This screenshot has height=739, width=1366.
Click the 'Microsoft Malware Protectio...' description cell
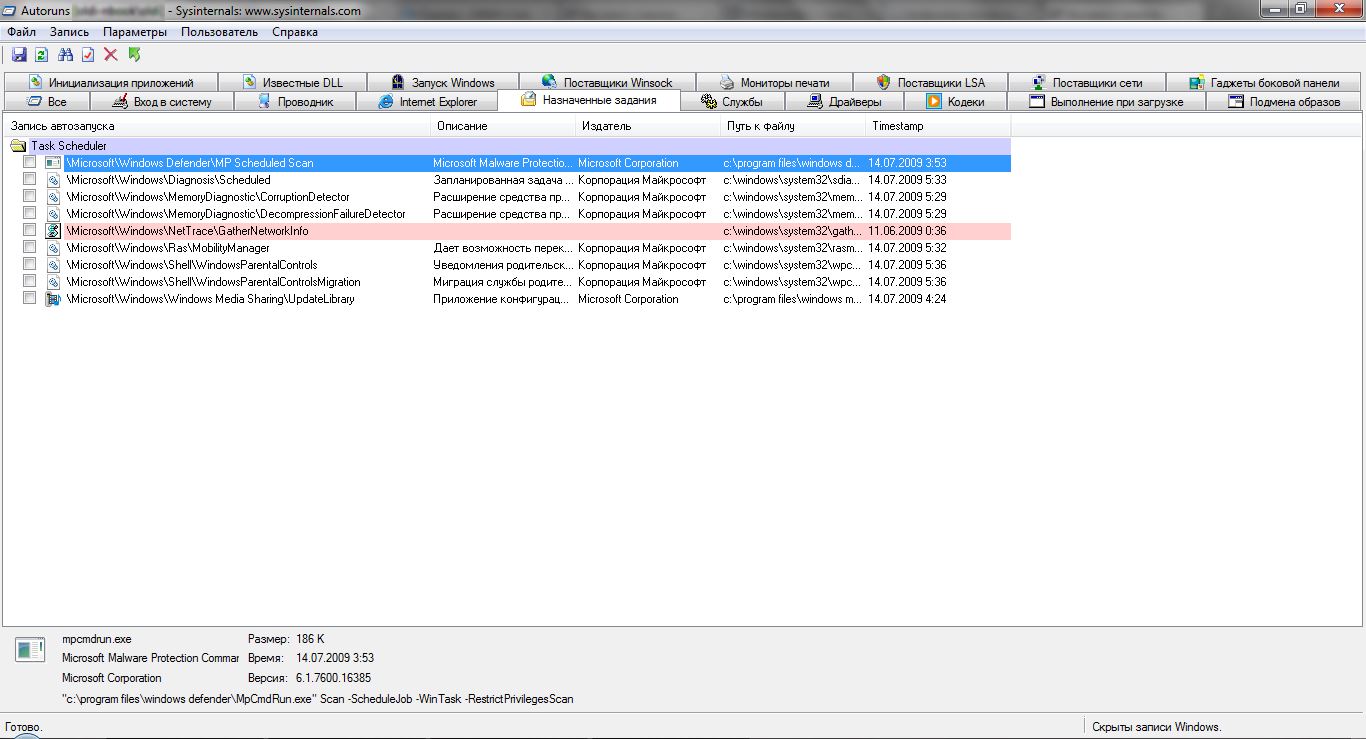pyautogui.click(x=503, y=163)
